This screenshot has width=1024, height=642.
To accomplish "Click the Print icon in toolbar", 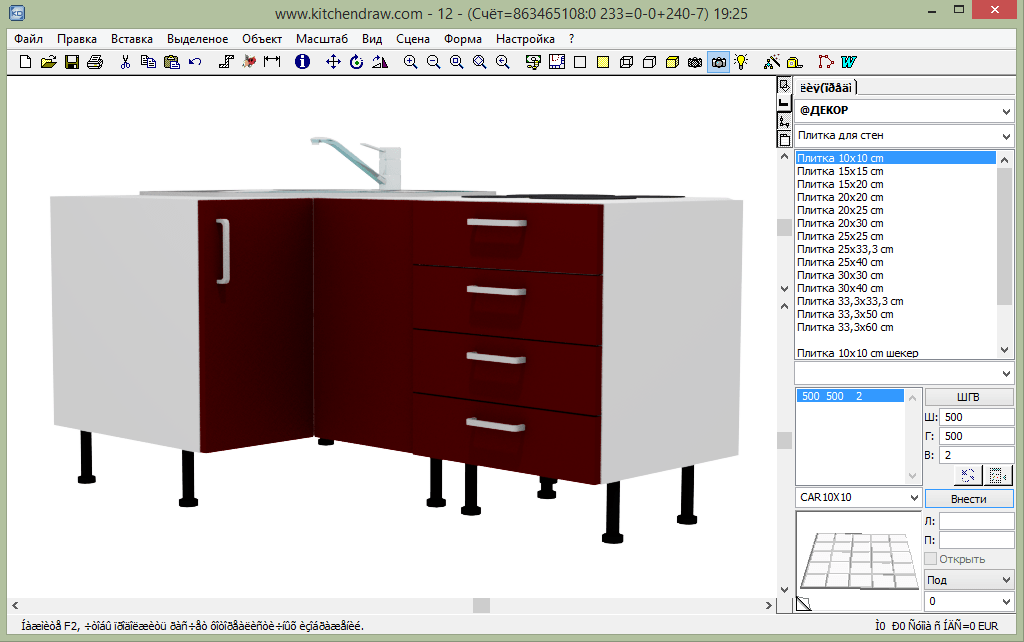I will [x=95, y=62].
